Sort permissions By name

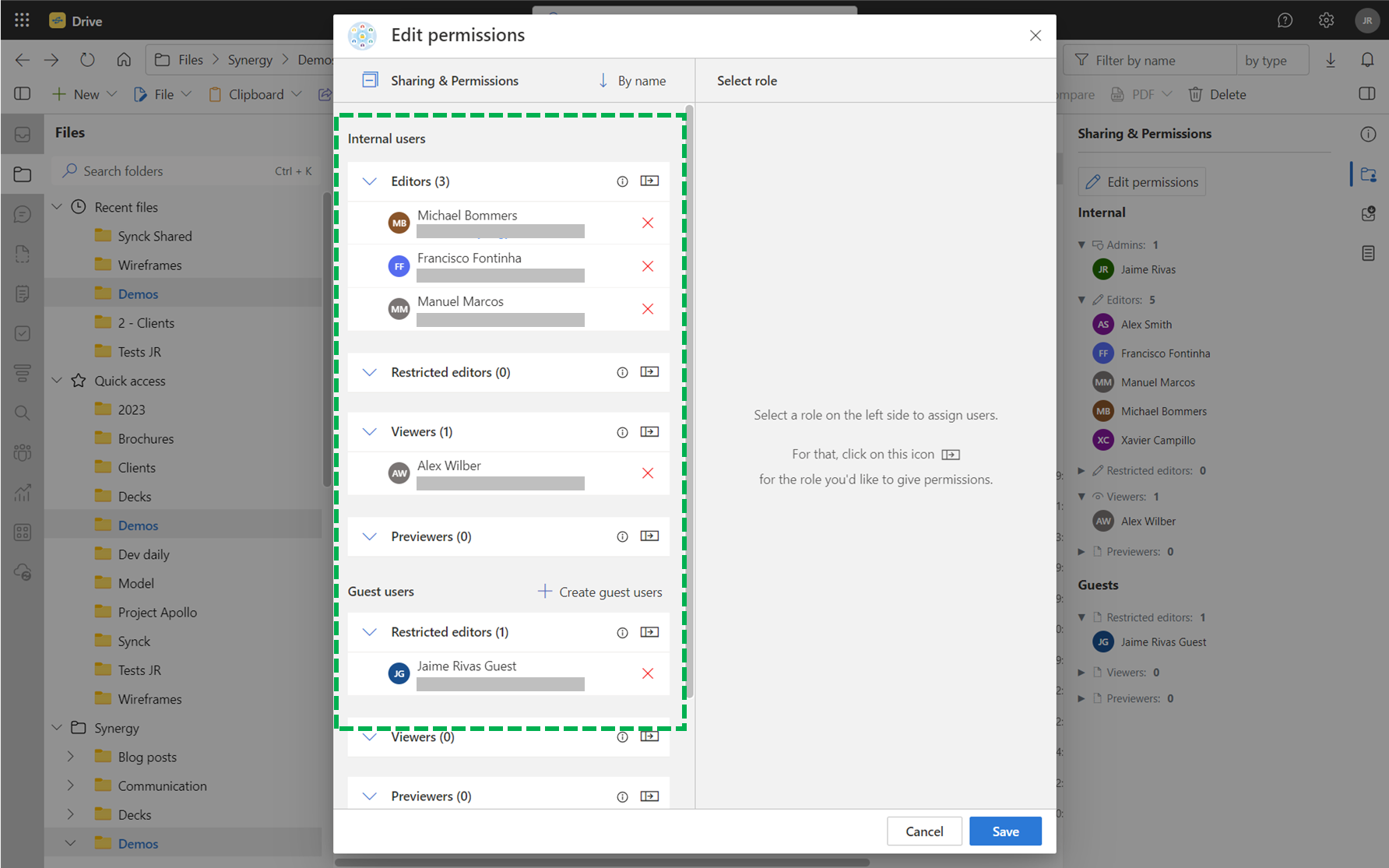[631, 80]
